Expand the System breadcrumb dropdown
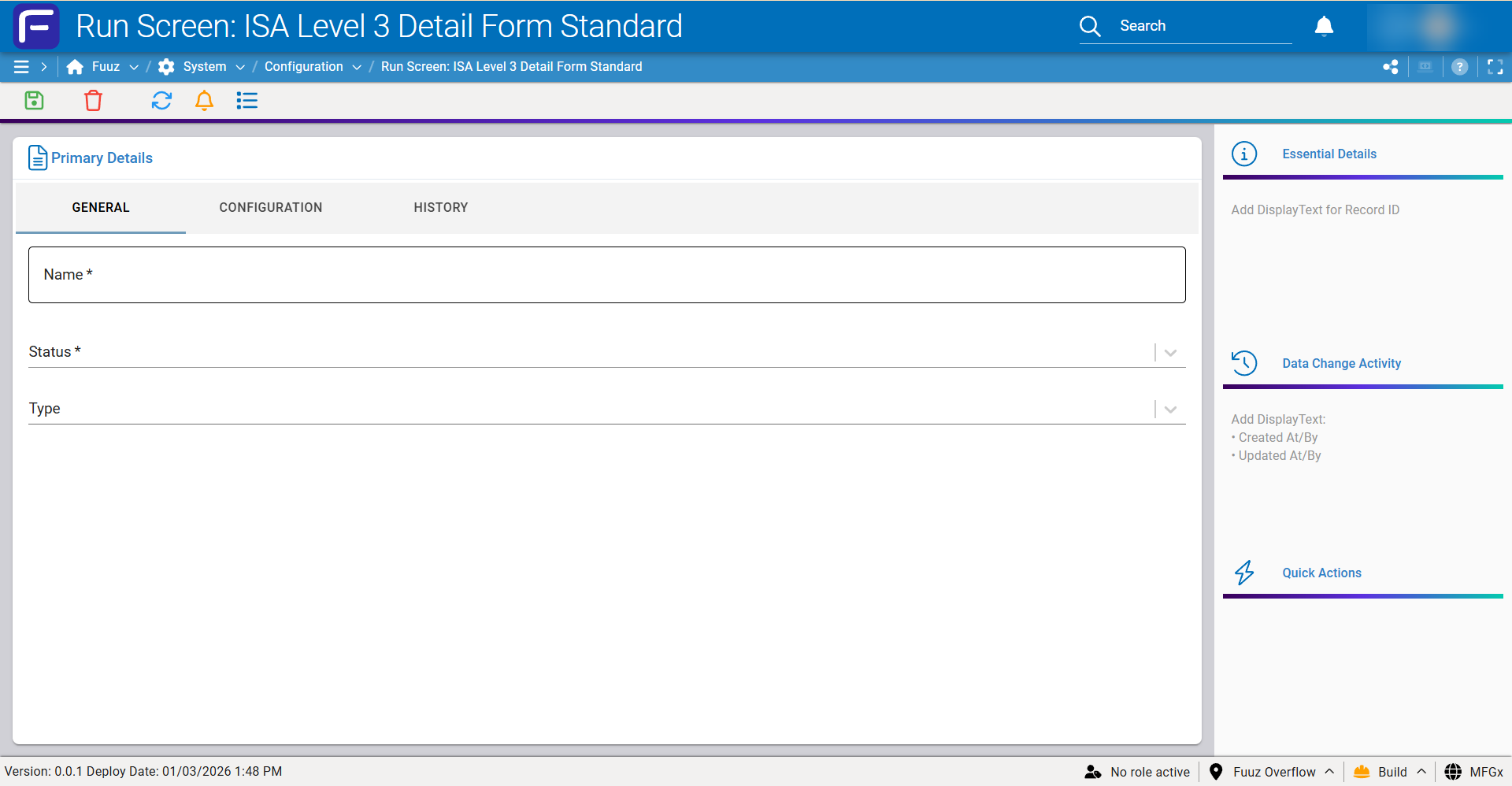Screen dimensions: 1512x786 click(240, 67)
